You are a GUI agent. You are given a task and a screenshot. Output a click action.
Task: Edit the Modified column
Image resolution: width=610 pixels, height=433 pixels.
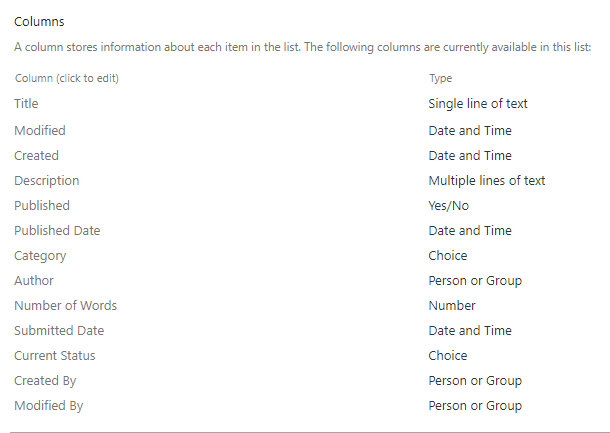[x=40, y=130]
